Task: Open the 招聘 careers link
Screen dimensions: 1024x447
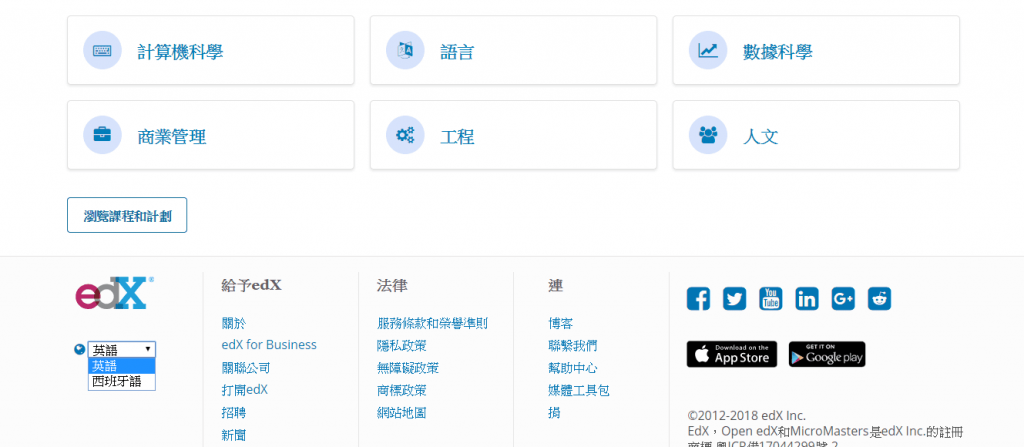Action: (x=234, y=412)
